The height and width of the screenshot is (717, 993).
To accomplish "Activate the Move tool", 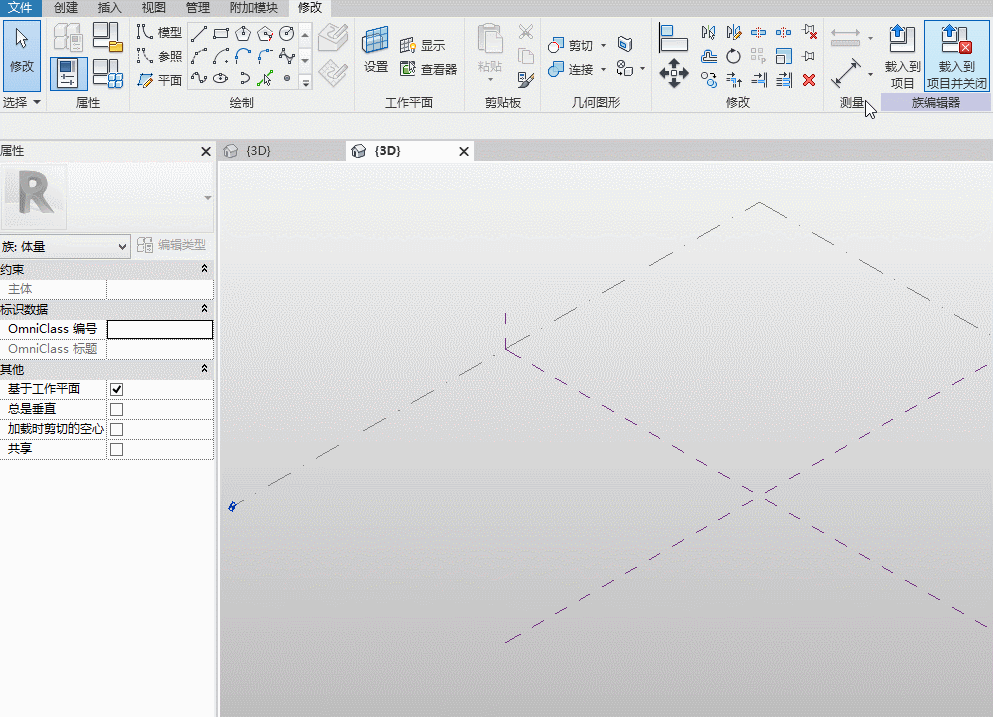I will click(x=674, y=73).
